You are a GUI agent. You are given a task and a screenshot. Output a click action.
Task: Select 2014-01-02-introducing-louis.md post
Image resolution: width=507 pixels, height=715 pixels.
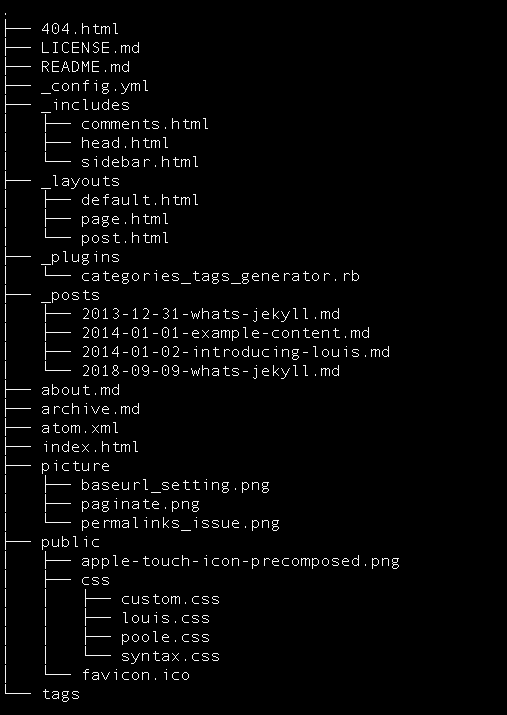click(x=236, y=352)
